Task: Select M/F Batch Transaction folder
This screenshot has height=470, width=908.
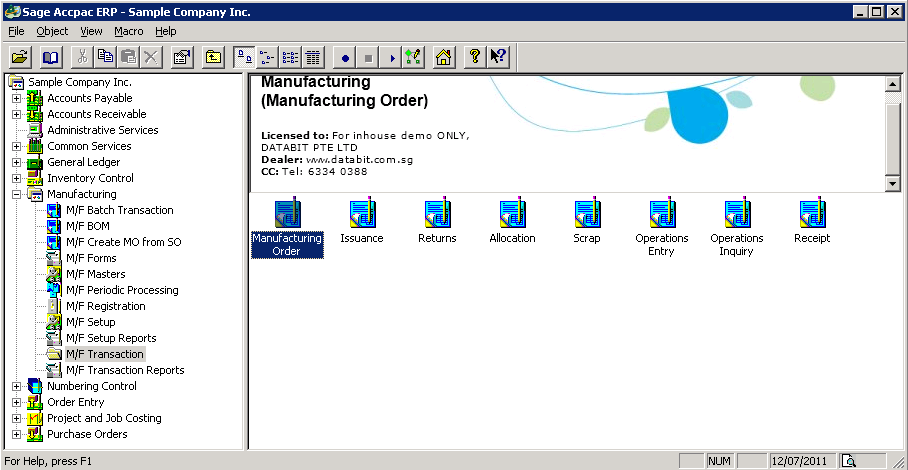Action: (x=119, y=210)
